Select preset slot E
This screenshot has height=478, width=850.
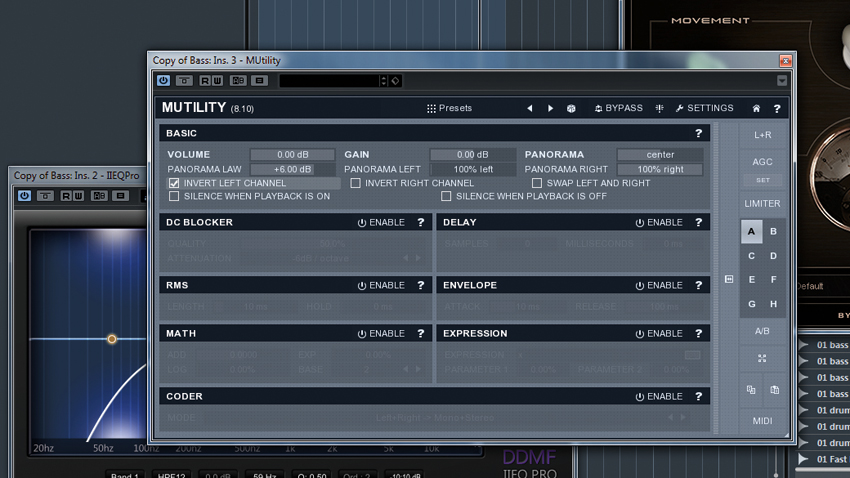click(x=751, y=280)
